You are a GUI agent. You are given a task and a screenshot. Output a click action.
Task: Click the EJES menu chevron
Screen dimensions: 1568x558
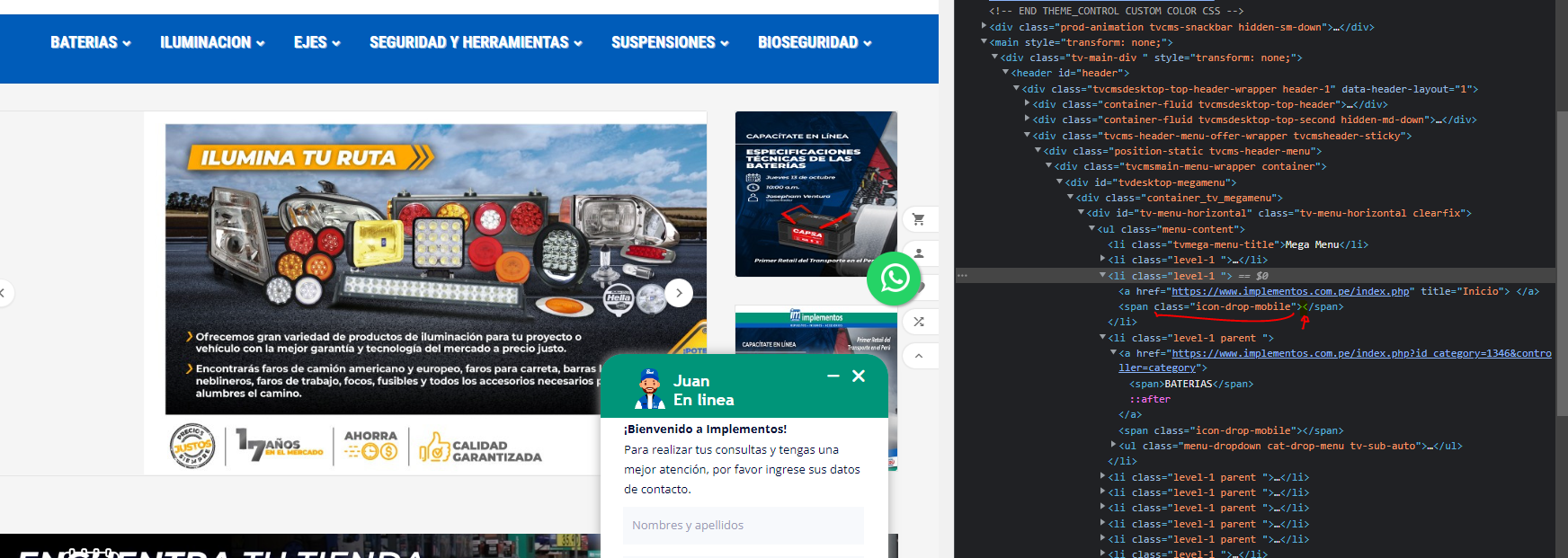335,43
